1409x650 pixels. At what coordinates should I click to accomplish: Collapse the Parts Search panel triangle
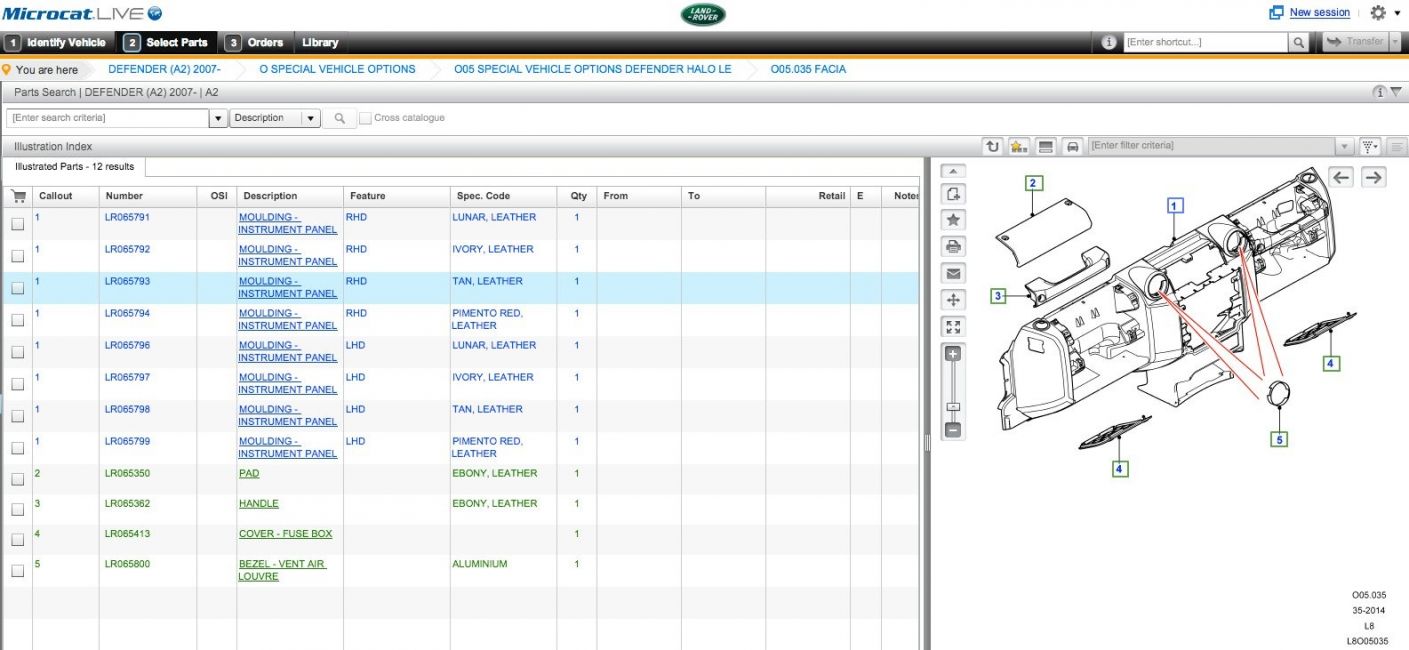click(1396, 92)
